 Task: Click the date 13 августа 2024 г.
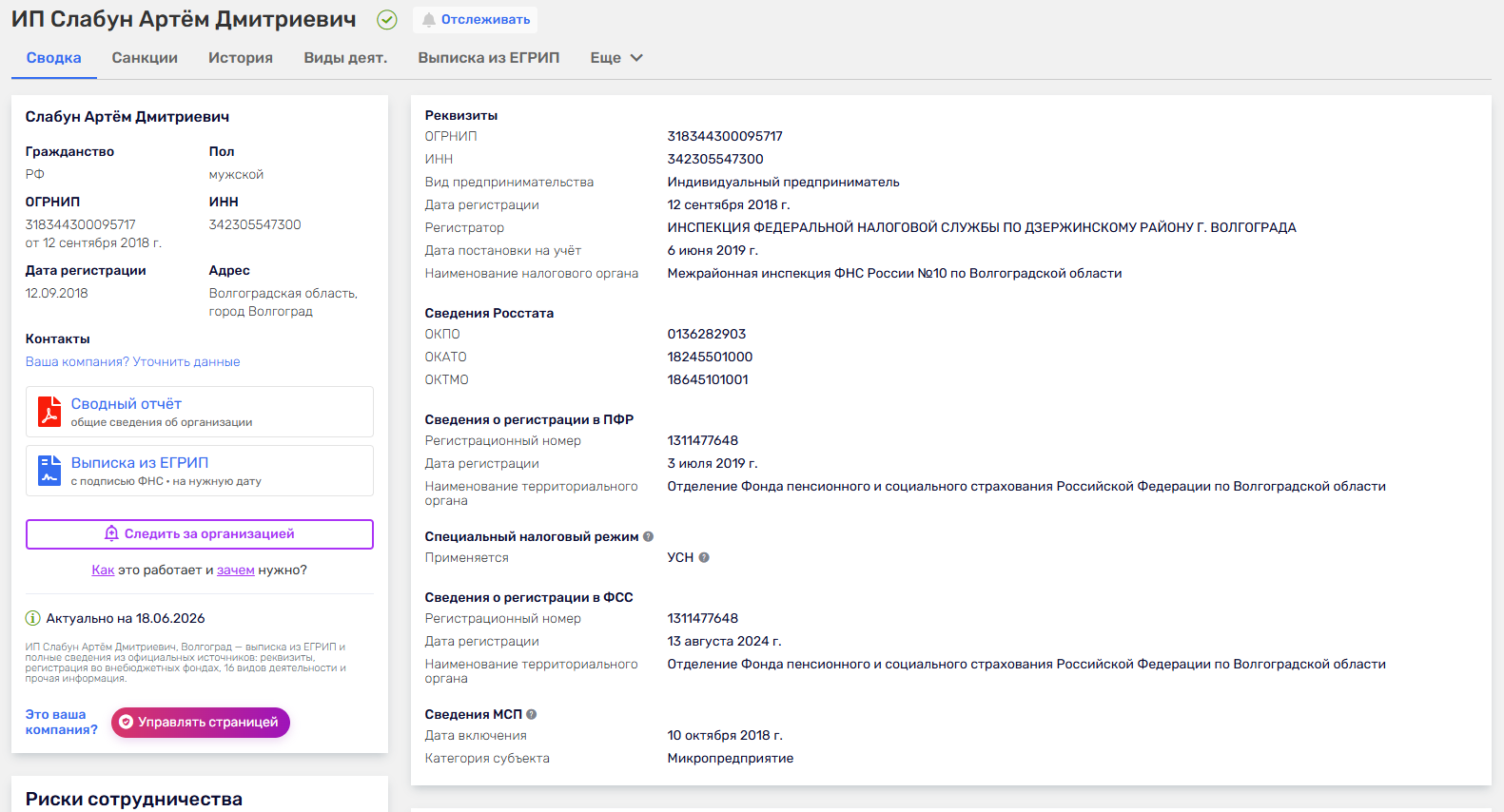tap(724, 641)
